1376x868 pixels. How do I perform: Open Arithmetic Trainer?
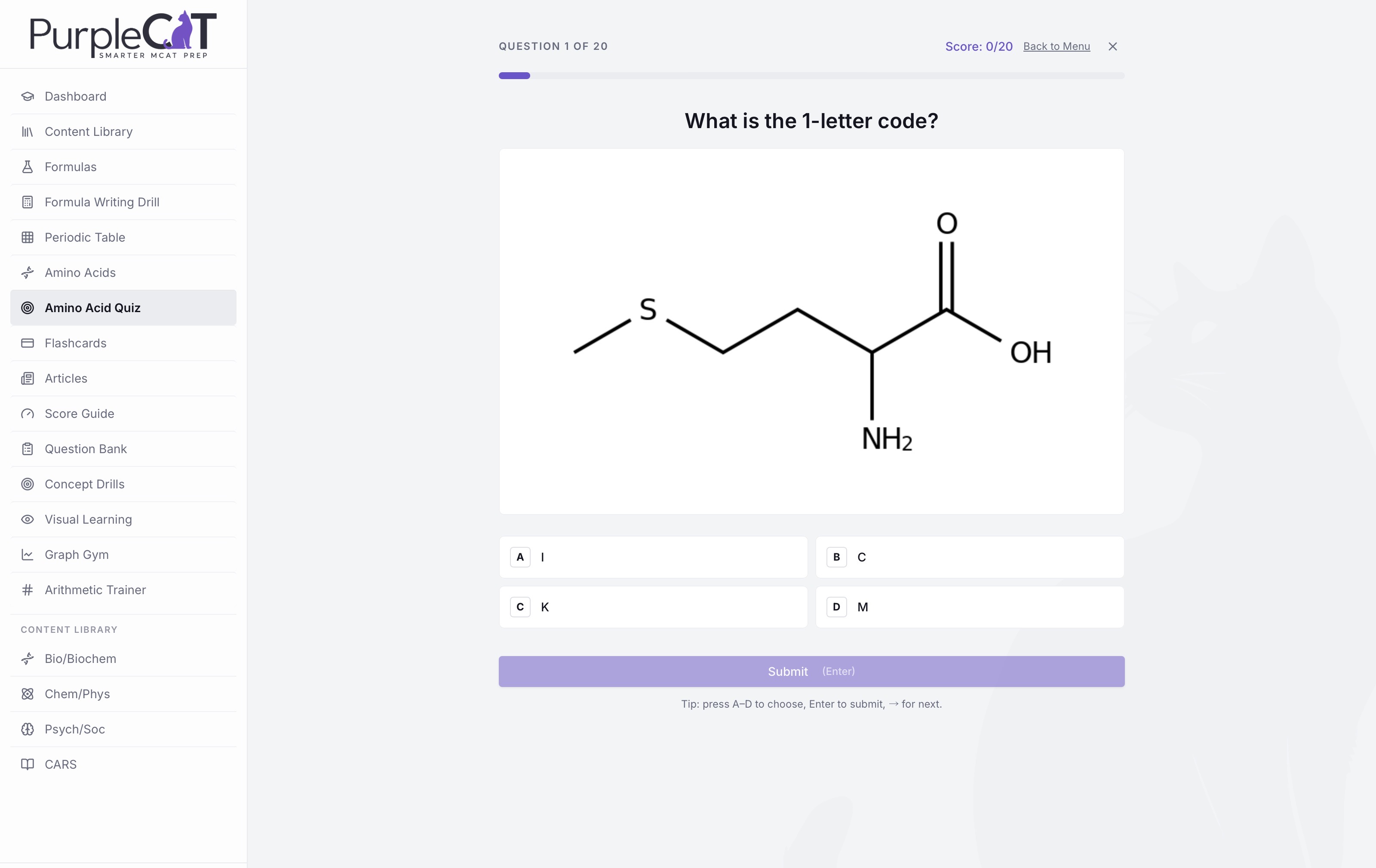123,590
